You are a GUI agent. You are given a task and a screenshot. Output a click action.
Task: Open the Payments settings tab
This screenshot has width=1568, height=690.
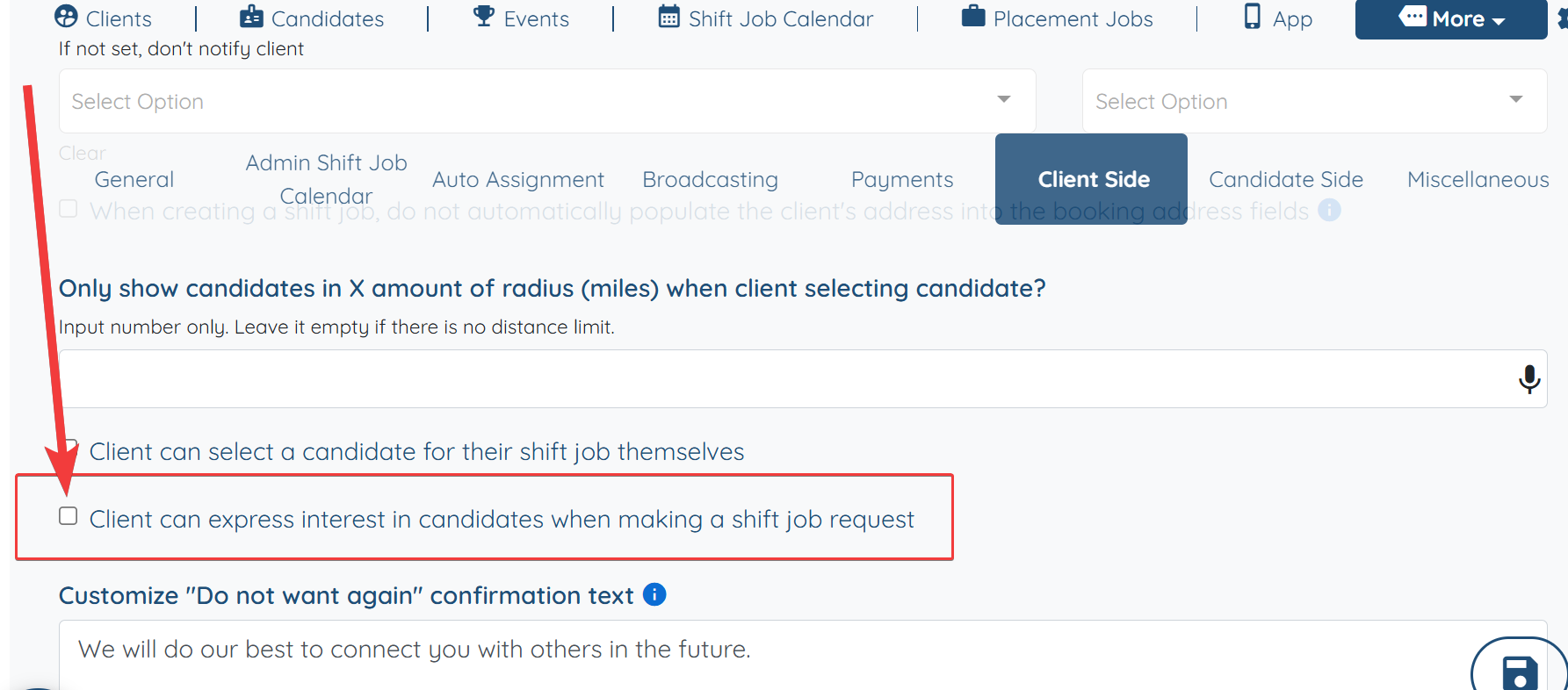tap(902, 179)
